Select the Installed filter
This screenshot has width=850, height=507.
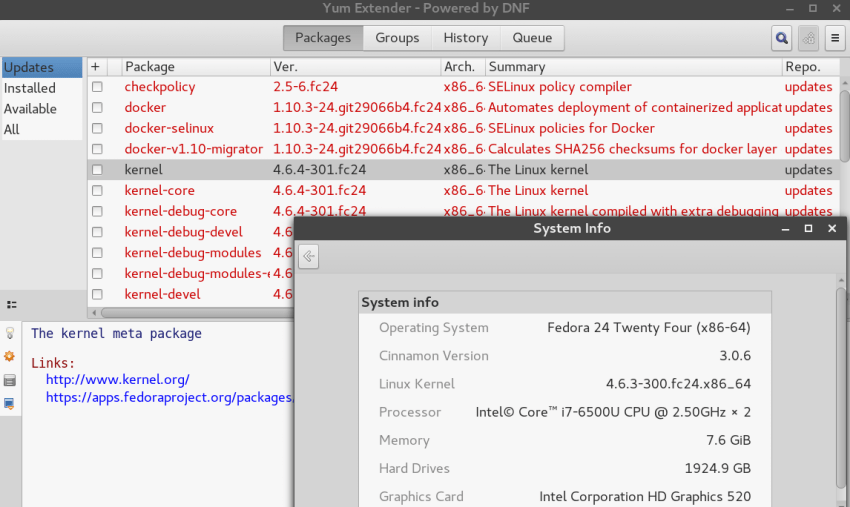(x=42, y=88)
